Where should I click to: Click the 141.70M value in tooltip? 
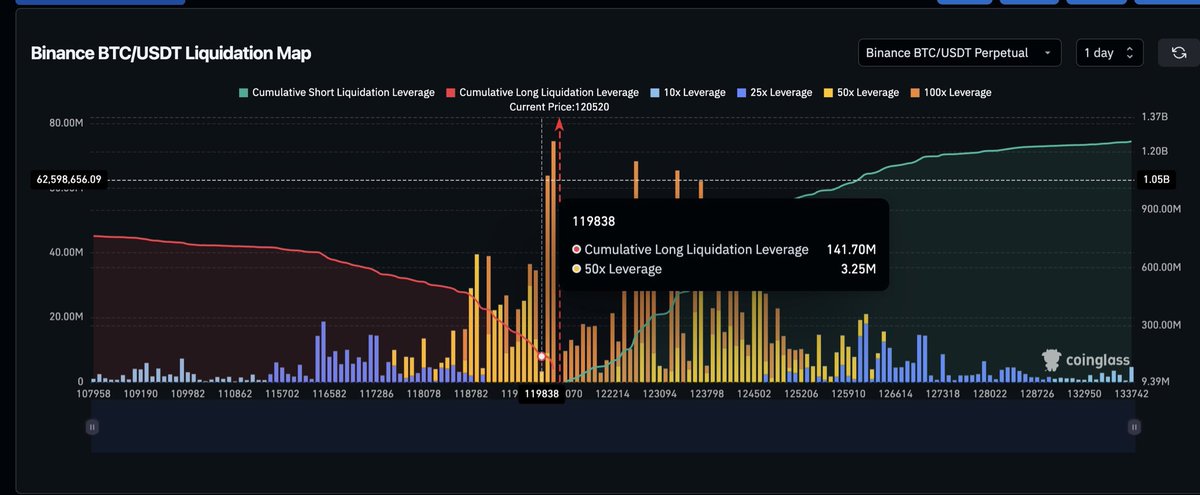pyautogui.click(x=851, y=249)
